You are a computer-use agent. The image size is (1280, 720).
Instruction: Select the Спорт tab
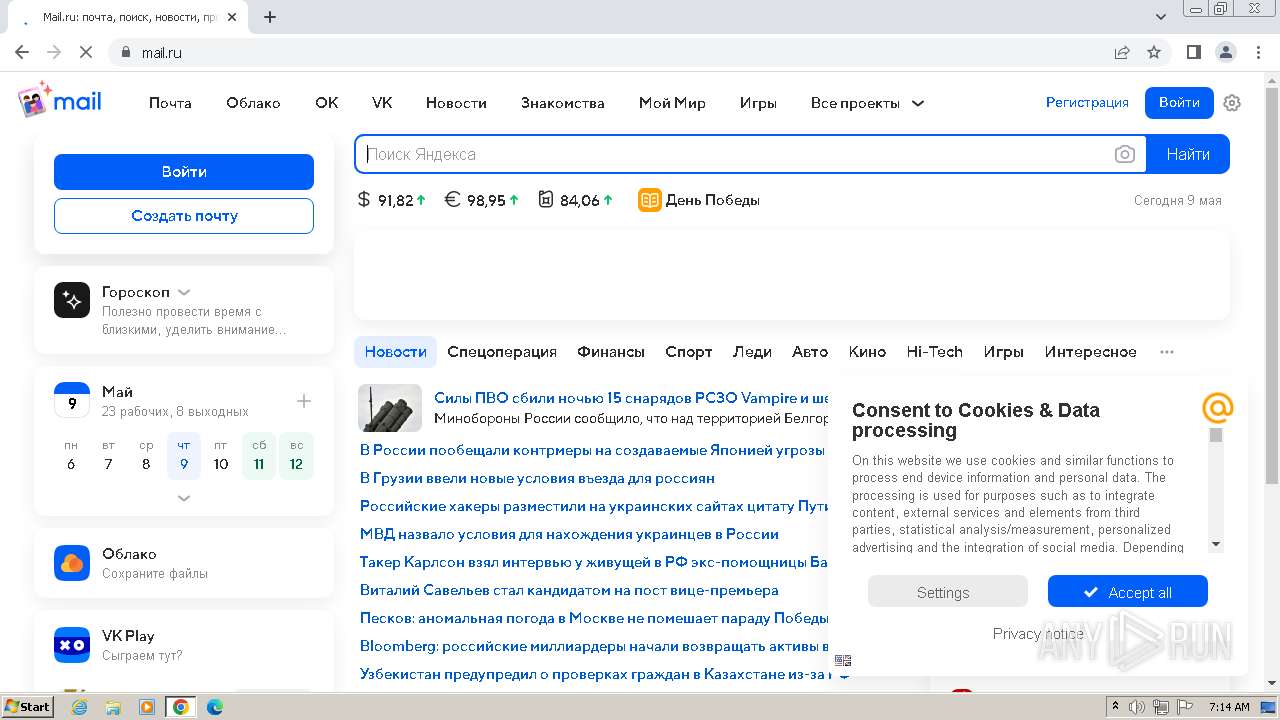[x=689, y=352]
